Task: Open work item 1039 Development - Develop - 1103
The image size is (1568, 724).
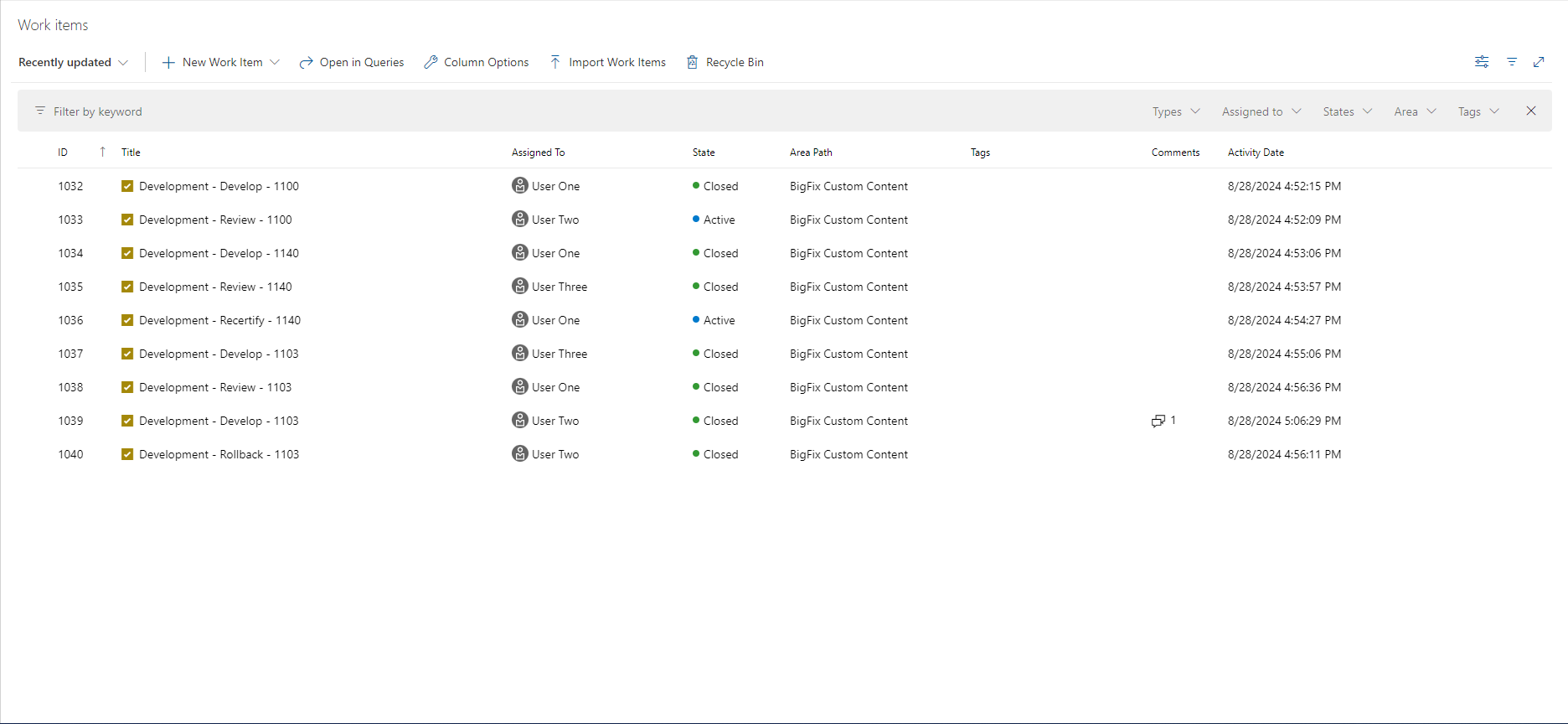Action: pos(219,421)
